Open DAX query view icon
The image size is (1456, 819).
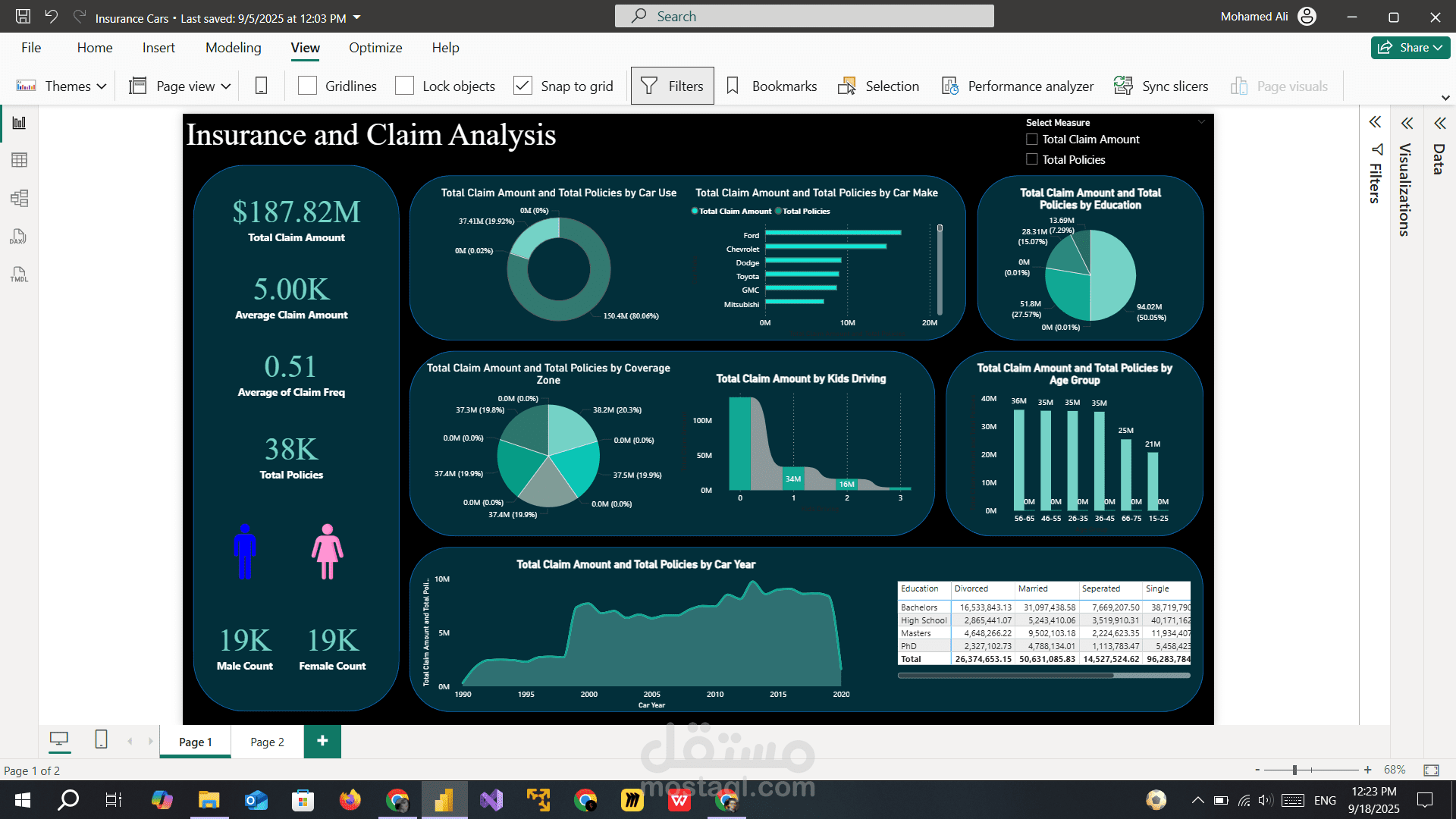[x=19, y=237]
